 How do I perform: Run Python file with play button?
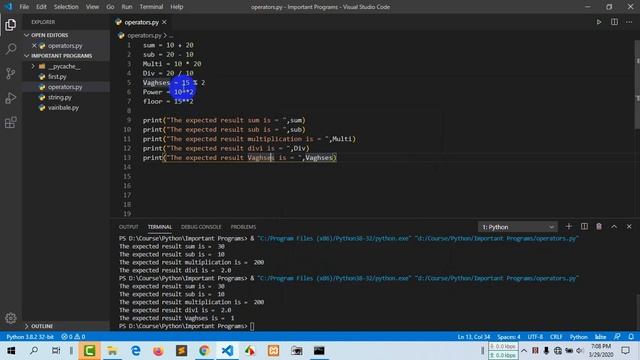tap(599, 22)
